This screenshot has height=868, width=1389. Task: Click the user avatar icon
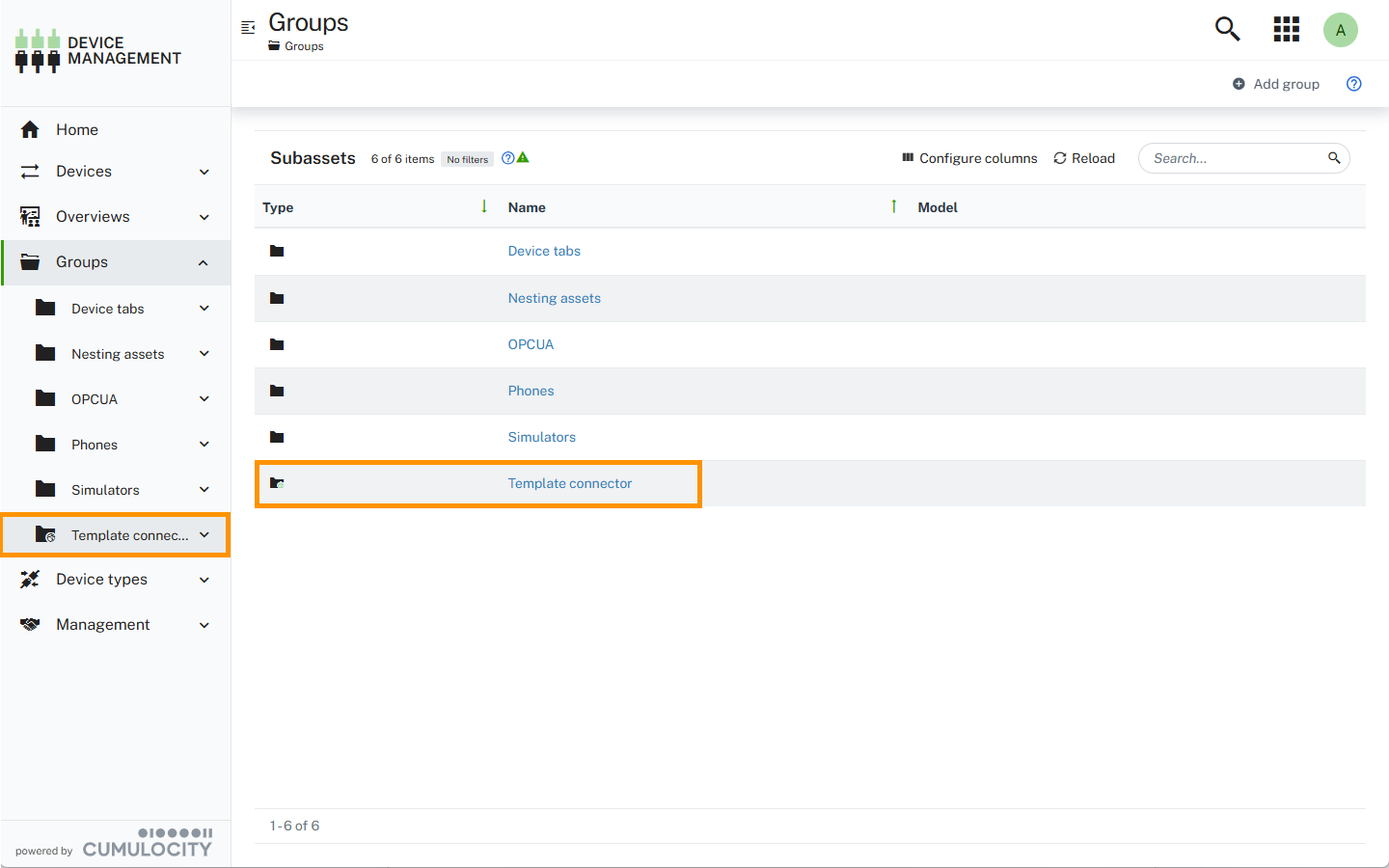click(x=1341, y=30)
